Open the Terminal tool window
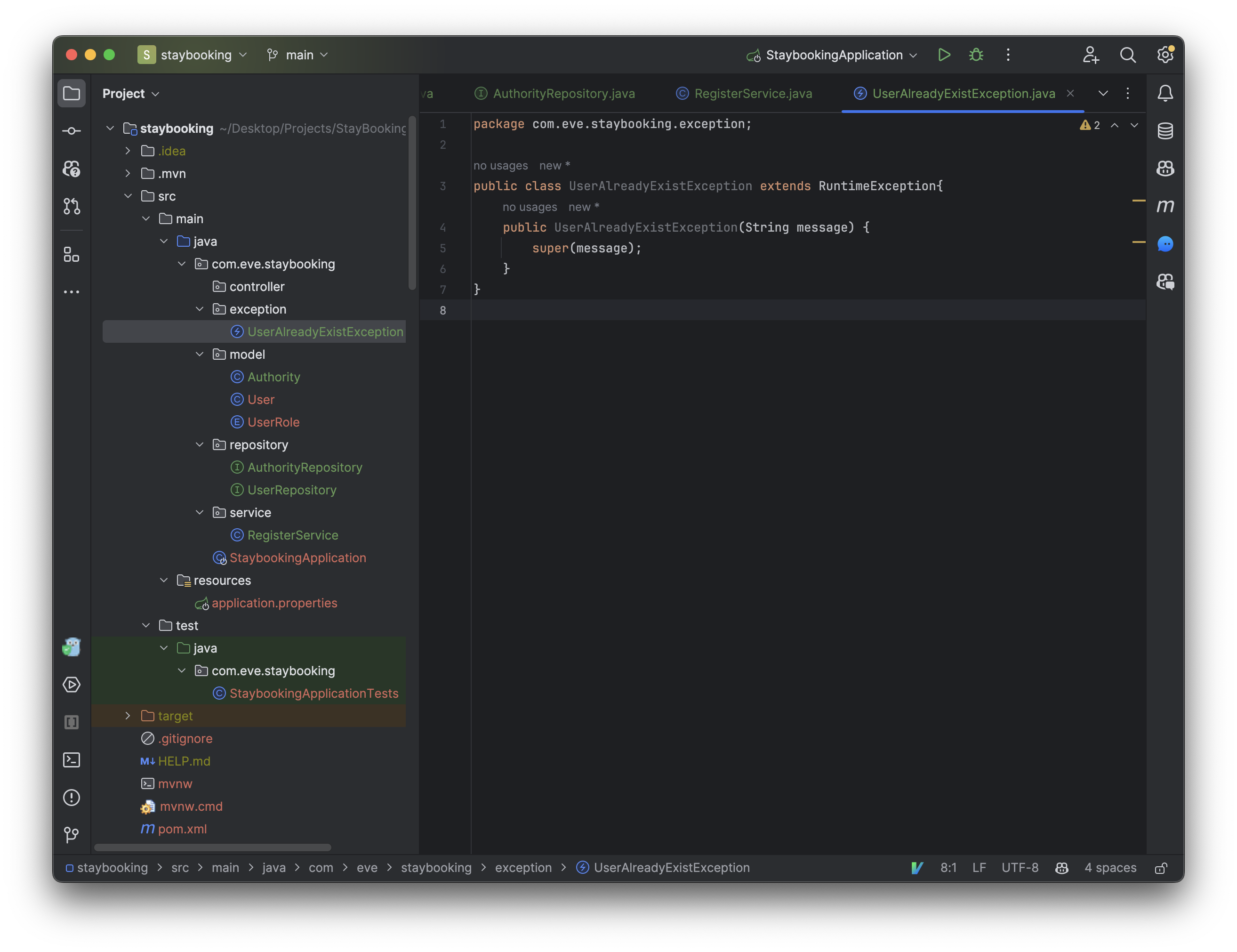The image size is (1237, 952). click(x=72, y=760)
